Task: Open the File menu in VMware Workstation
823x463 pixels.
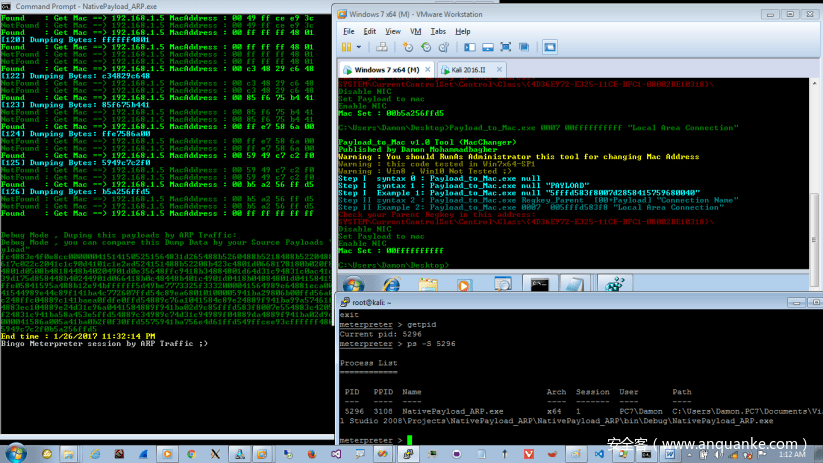Action: click(x=349, y=31)
